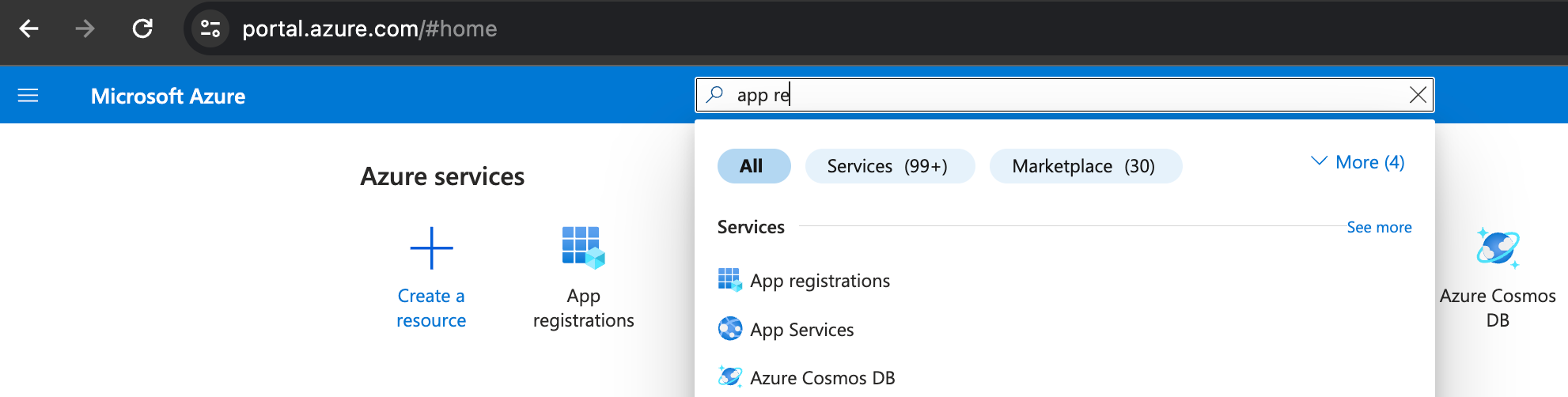Click the Create a resource plus icon
The image size is (1568, 397).
pos(432,248)
